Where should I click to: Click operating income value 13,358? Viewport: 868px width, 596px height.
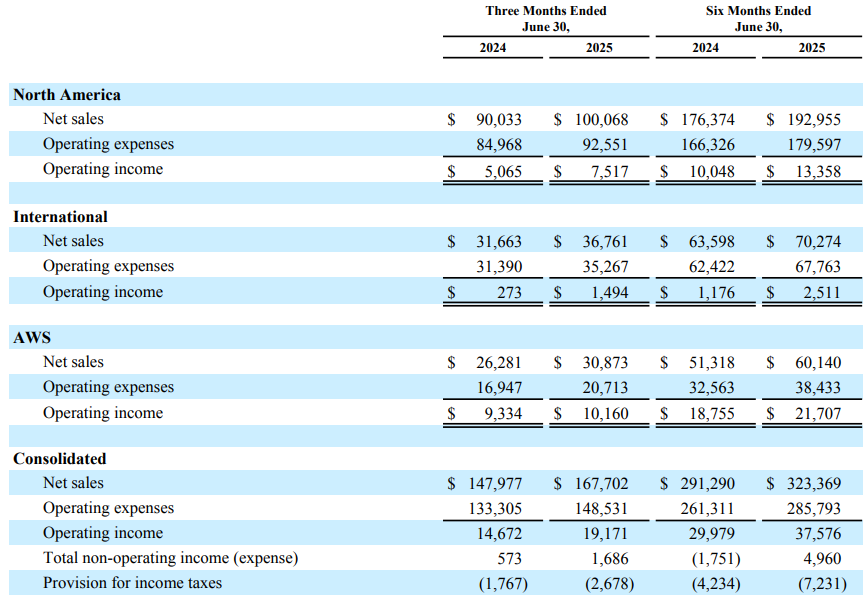click(818, 172)
